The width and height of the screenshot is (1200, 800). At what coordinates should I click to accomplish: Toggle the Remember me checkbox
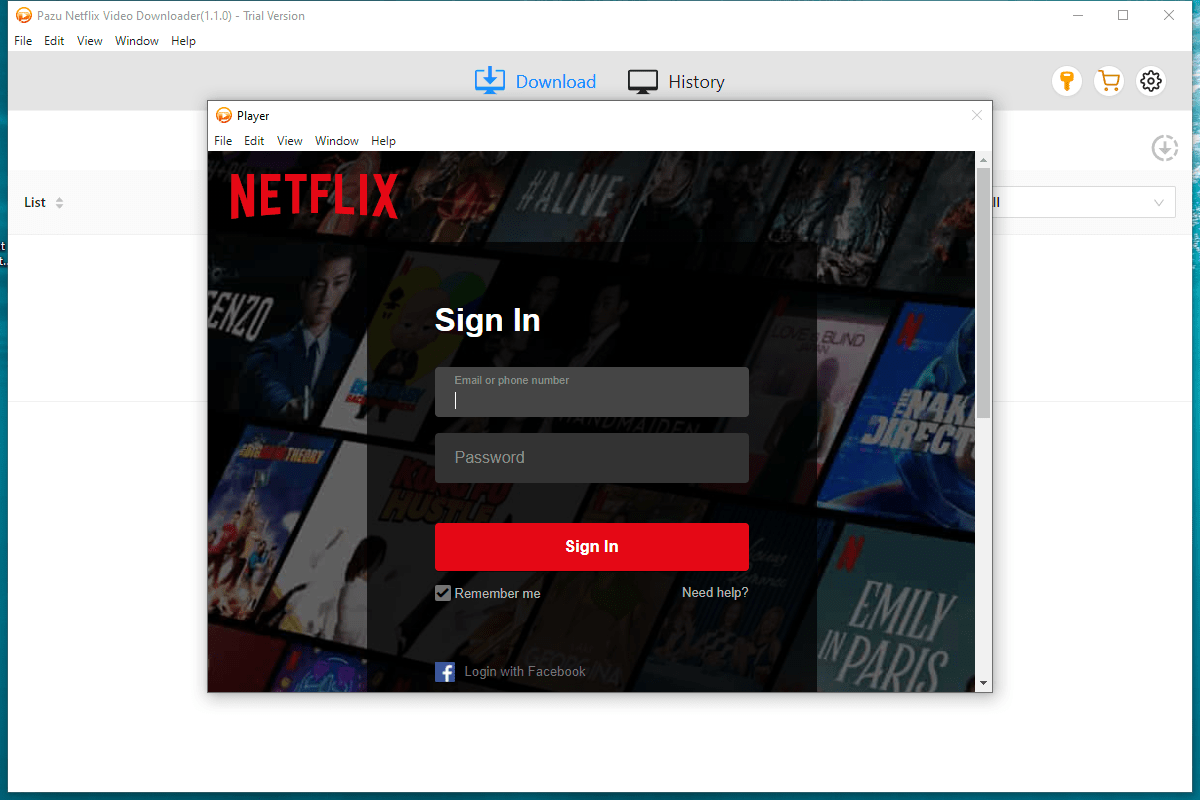click(443, 593)
